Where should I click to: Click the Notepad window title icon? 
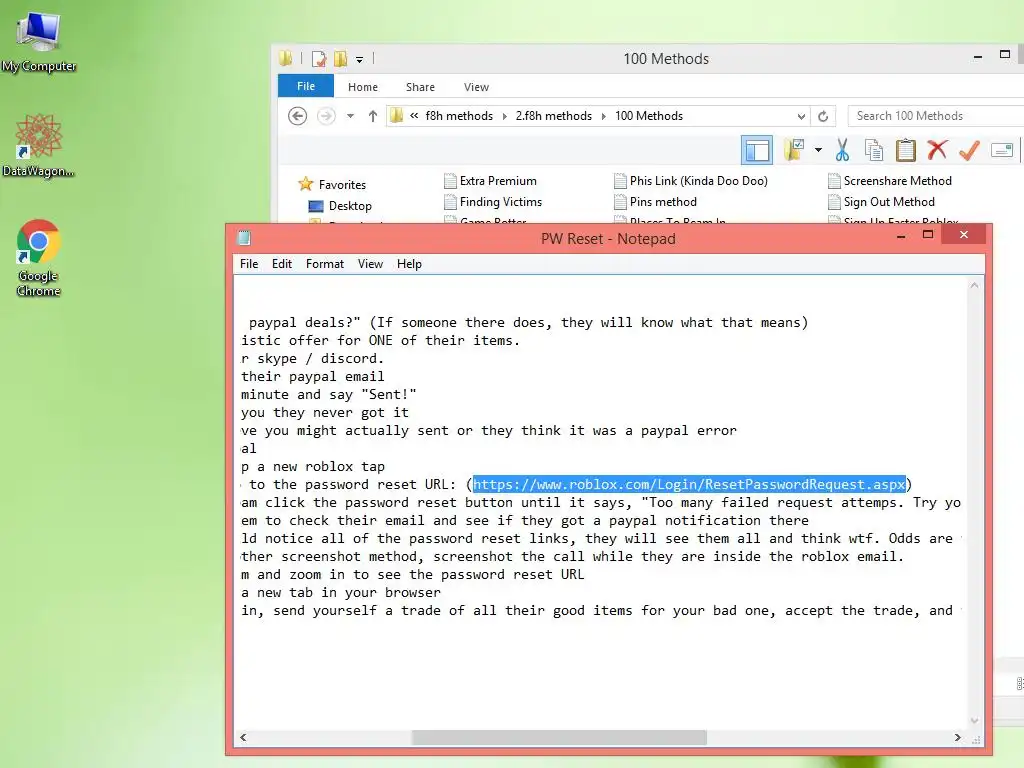(244, 238)
